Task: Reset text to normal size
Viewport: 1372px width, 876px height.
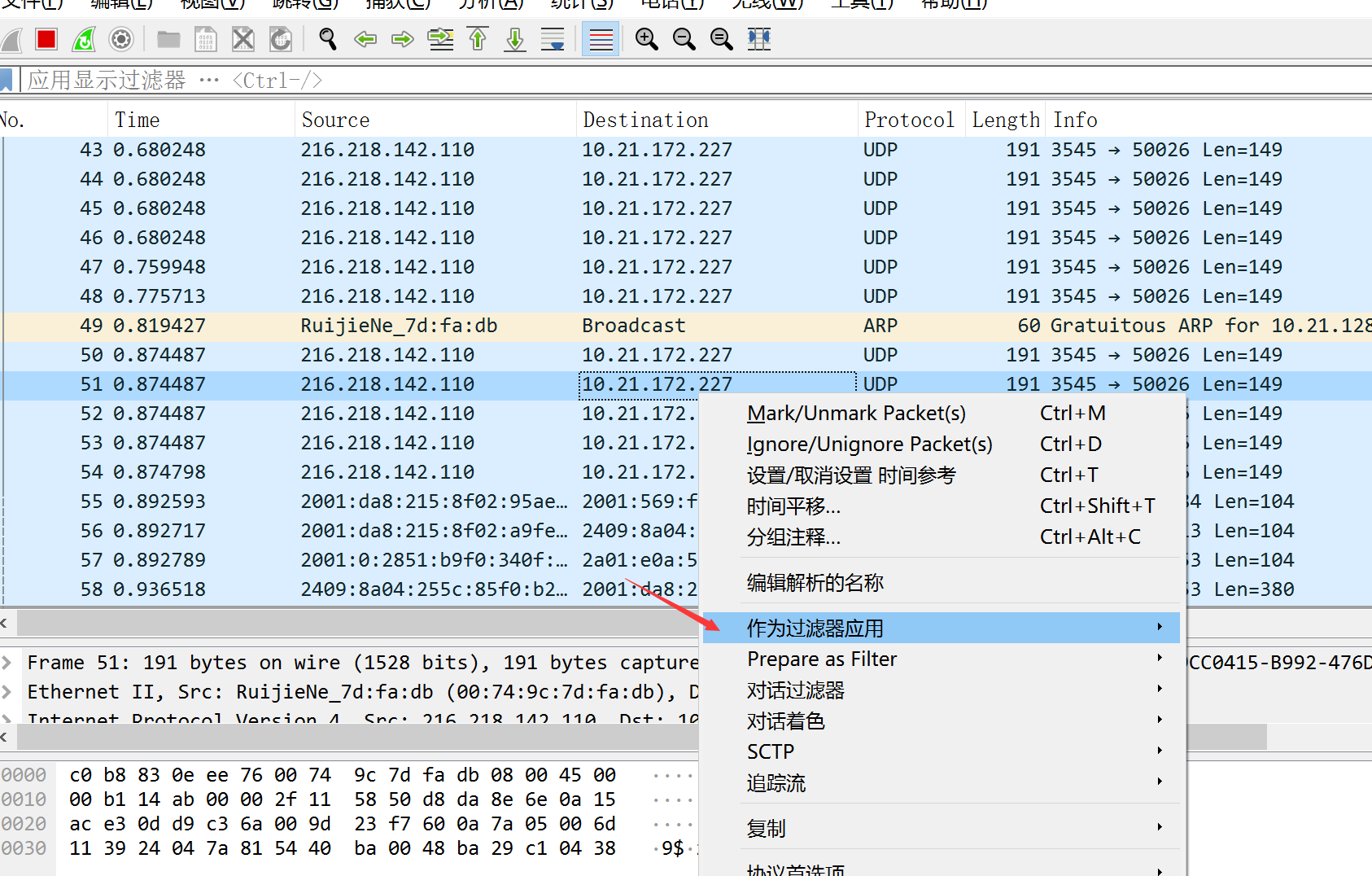Action: pyautogui.click(x=722, y=39)
